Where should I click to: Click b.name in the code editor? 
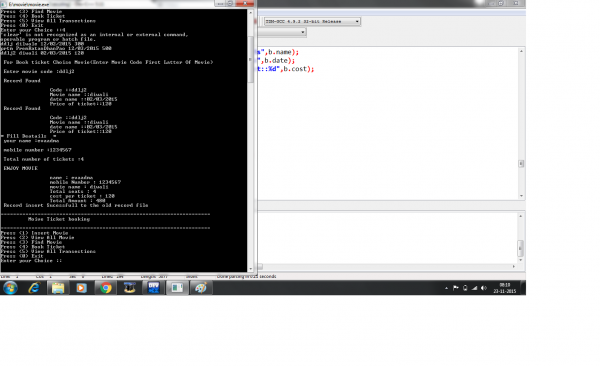pos(280,52)
